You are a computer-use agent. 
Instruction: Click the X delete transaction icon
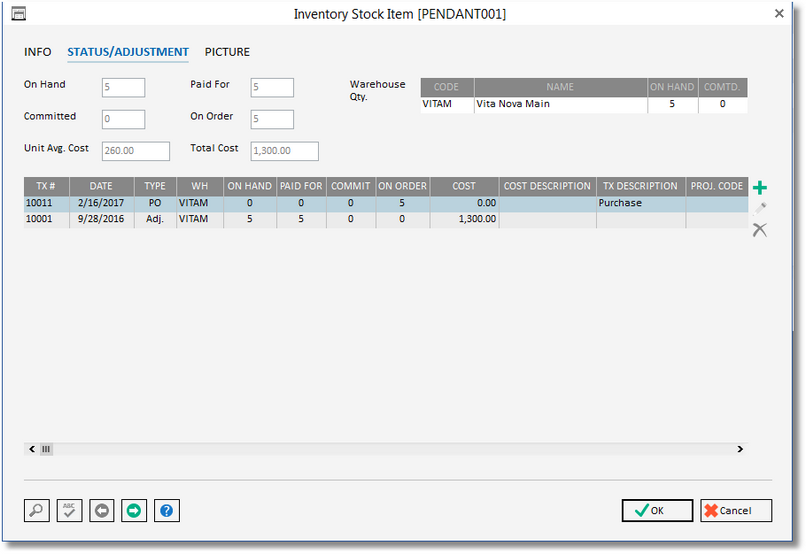point(760,230)
